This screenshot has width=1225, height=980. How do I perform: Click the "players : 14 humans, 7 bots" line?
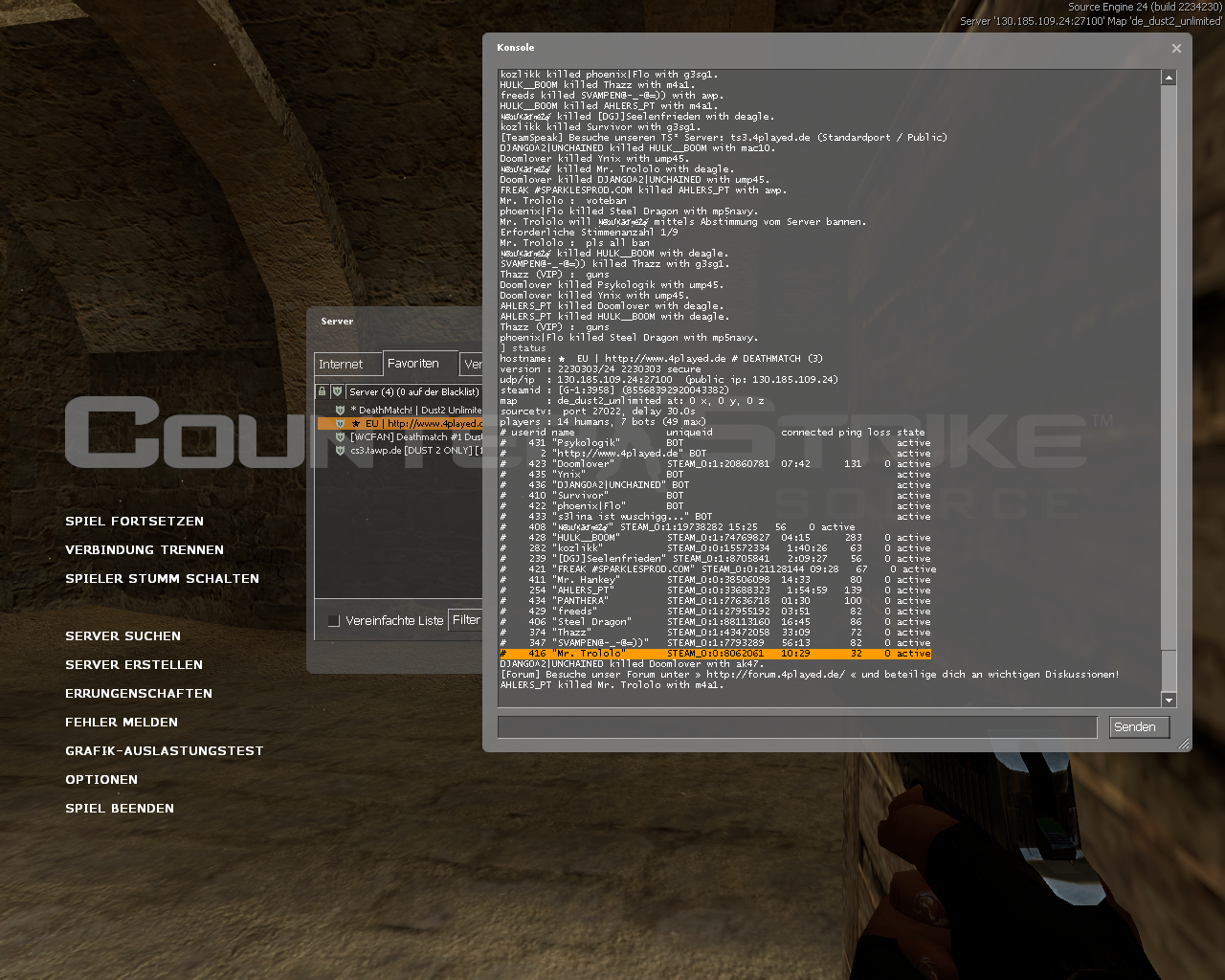pyautogui.click(x=603, y=422)
